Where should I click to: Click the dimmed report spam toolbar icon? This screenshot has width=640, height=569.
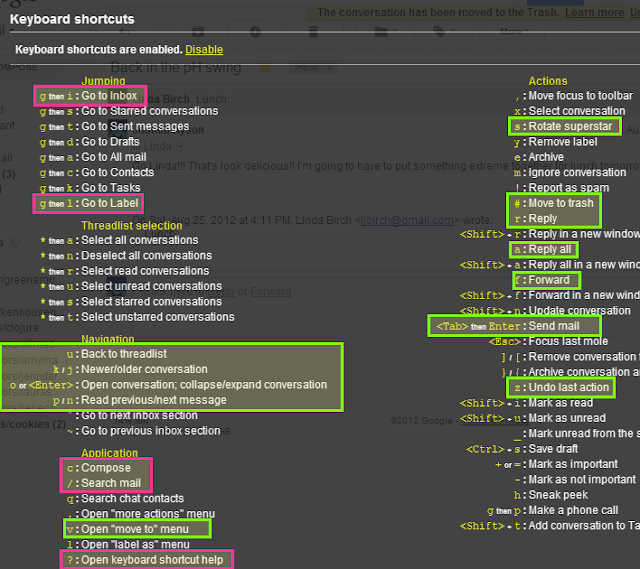click(255, 31)
